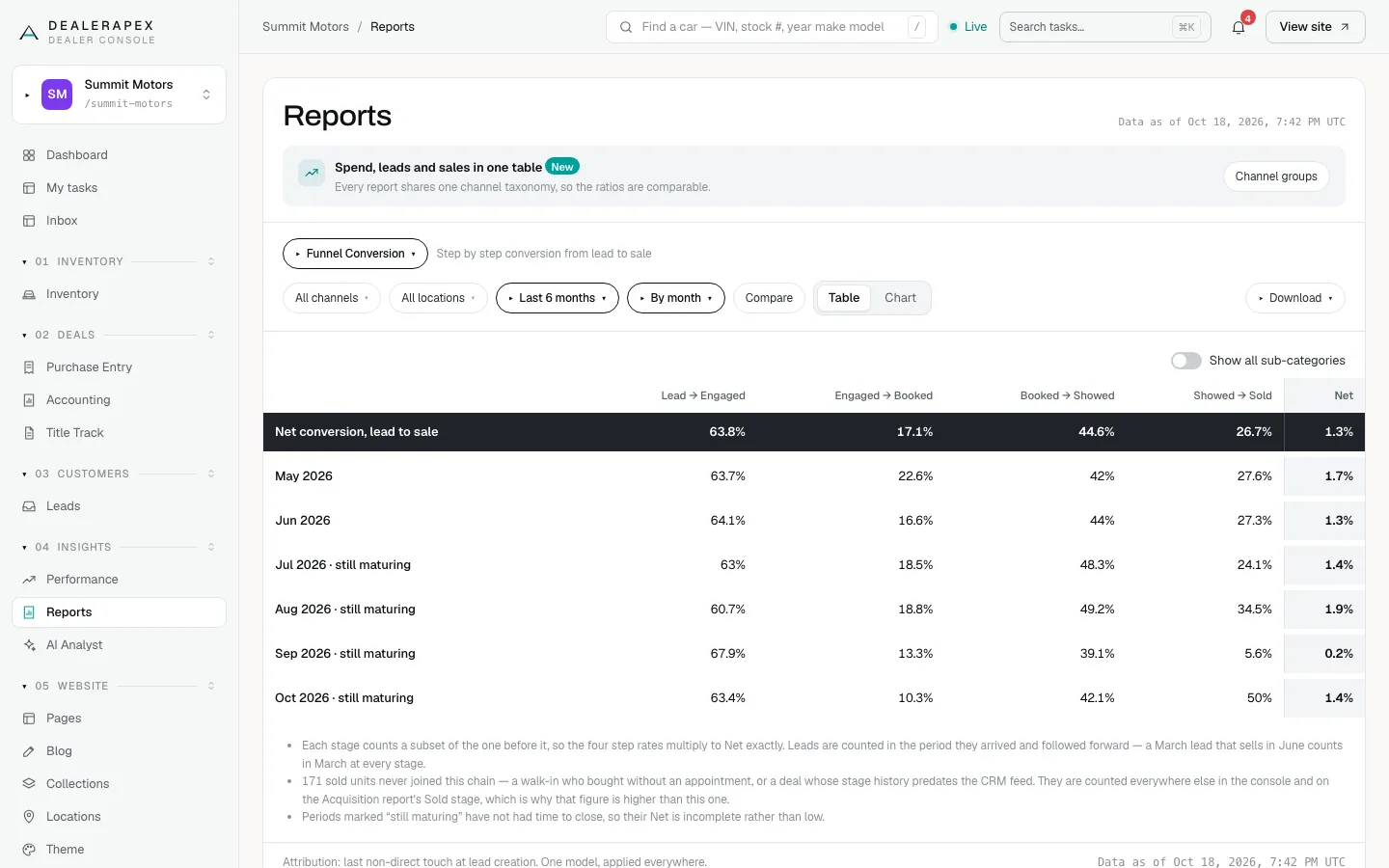Open the Funnel Conversion report dropdown
Image resolution: width=1389 pixels, height=868 pixels.
[355, 254]
